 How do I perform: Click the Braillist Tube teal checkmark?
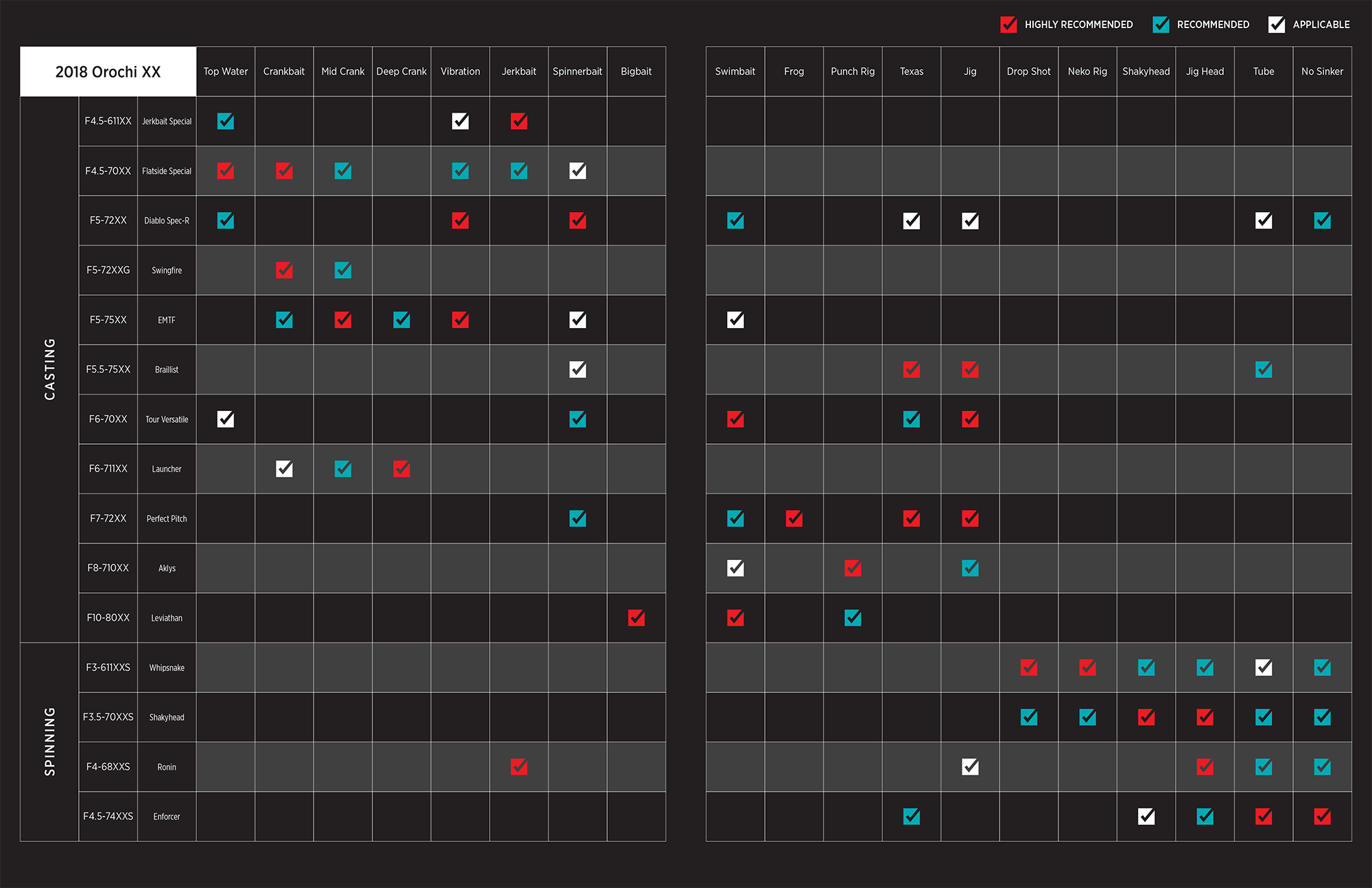1263,369
